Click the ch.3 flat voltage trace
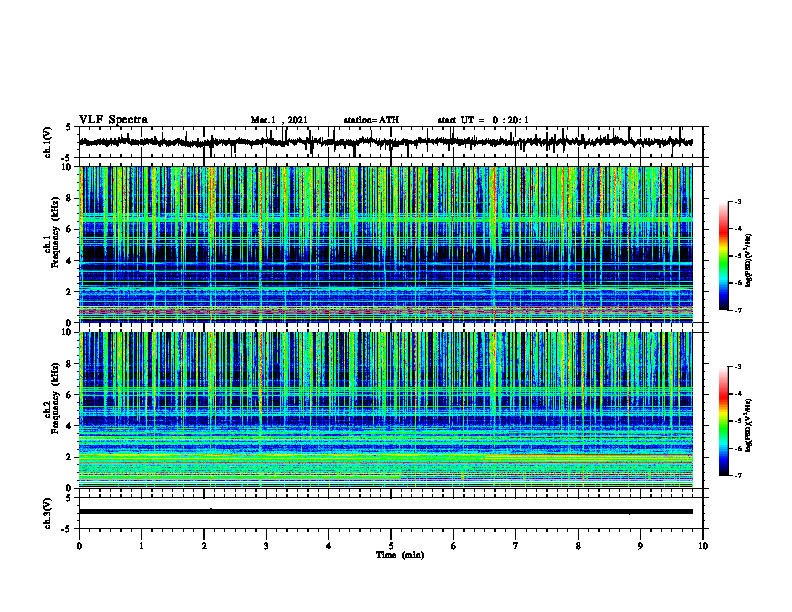 point(386,512)
